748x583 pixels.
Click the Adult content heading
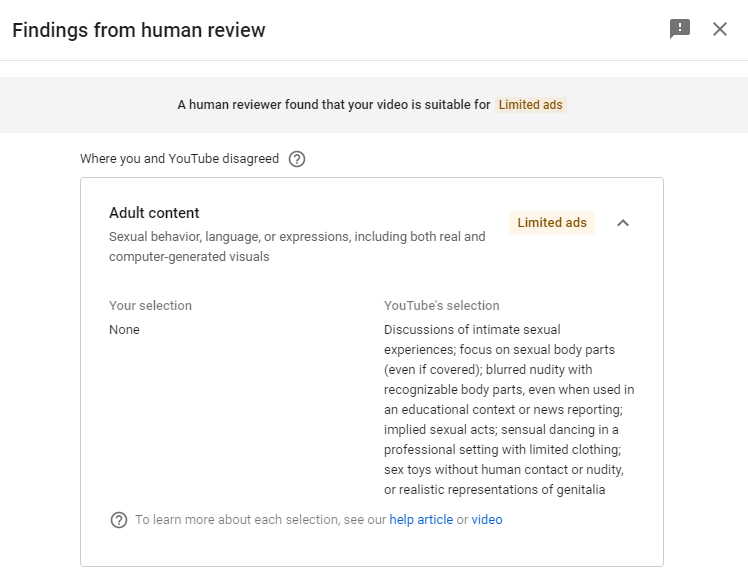coord(154,213)
